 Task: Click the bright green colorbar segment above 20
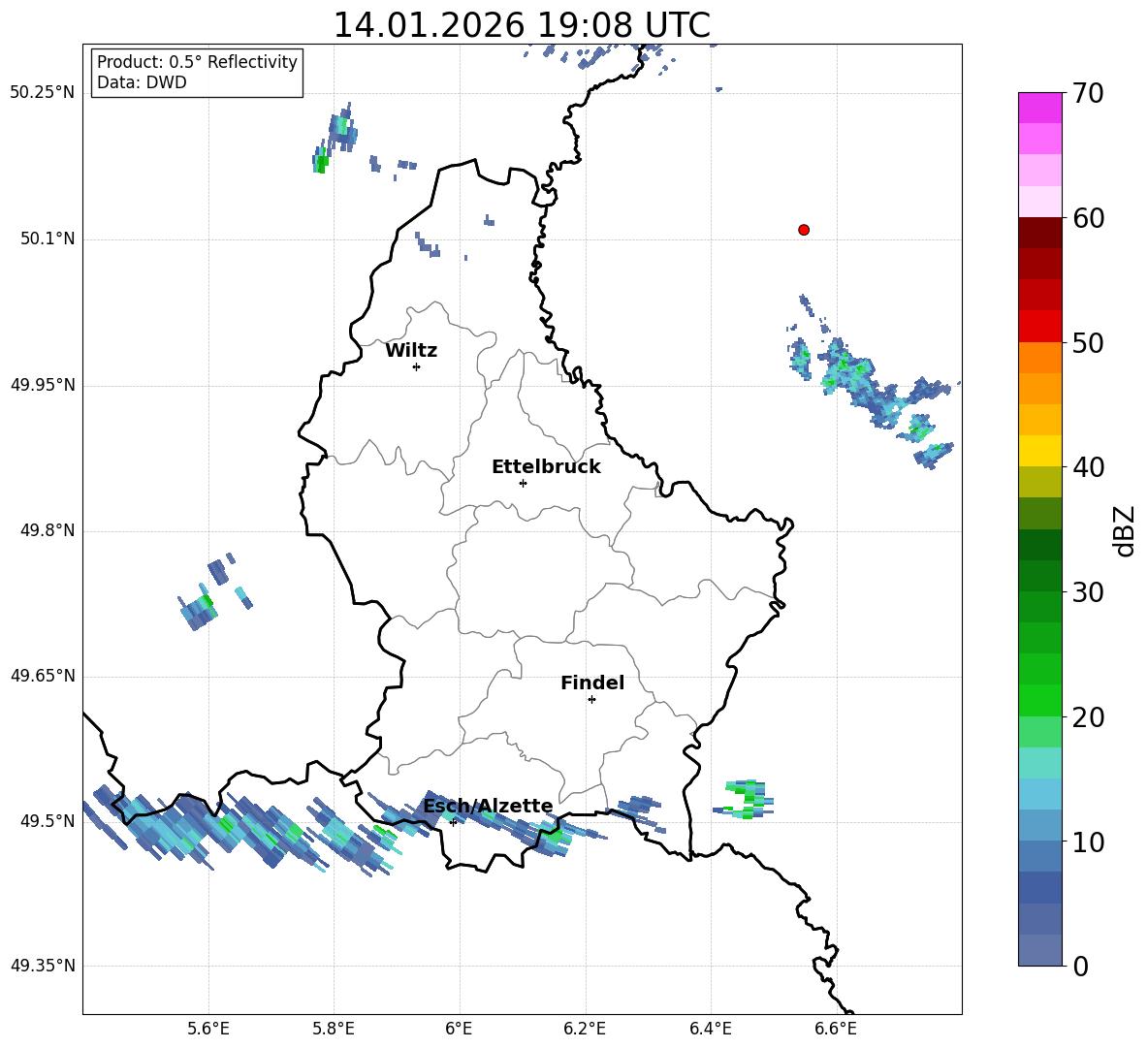[x=1040, y=700]
